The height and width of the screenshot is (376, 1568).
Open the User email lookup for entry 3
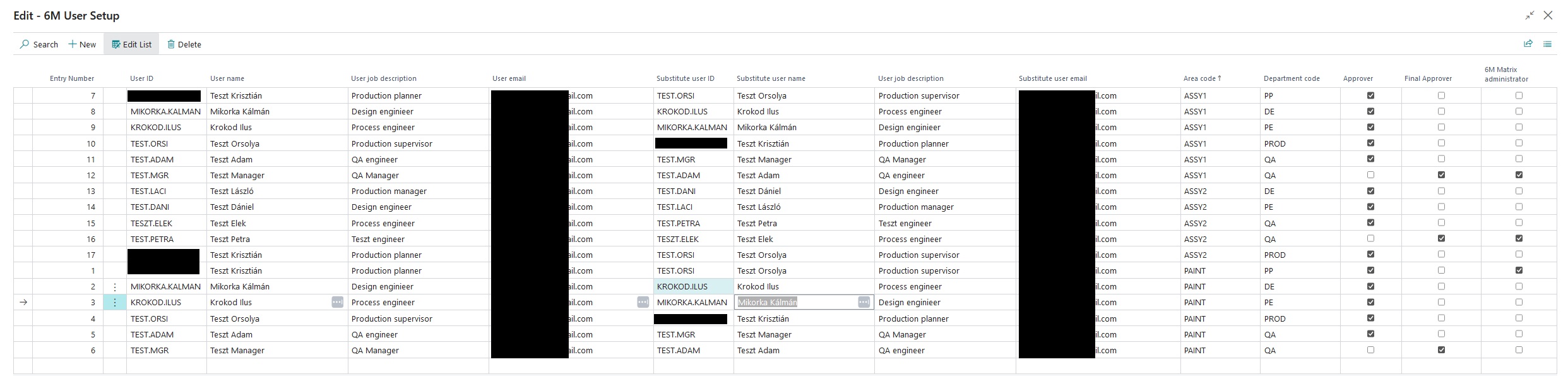pos(643,303)
